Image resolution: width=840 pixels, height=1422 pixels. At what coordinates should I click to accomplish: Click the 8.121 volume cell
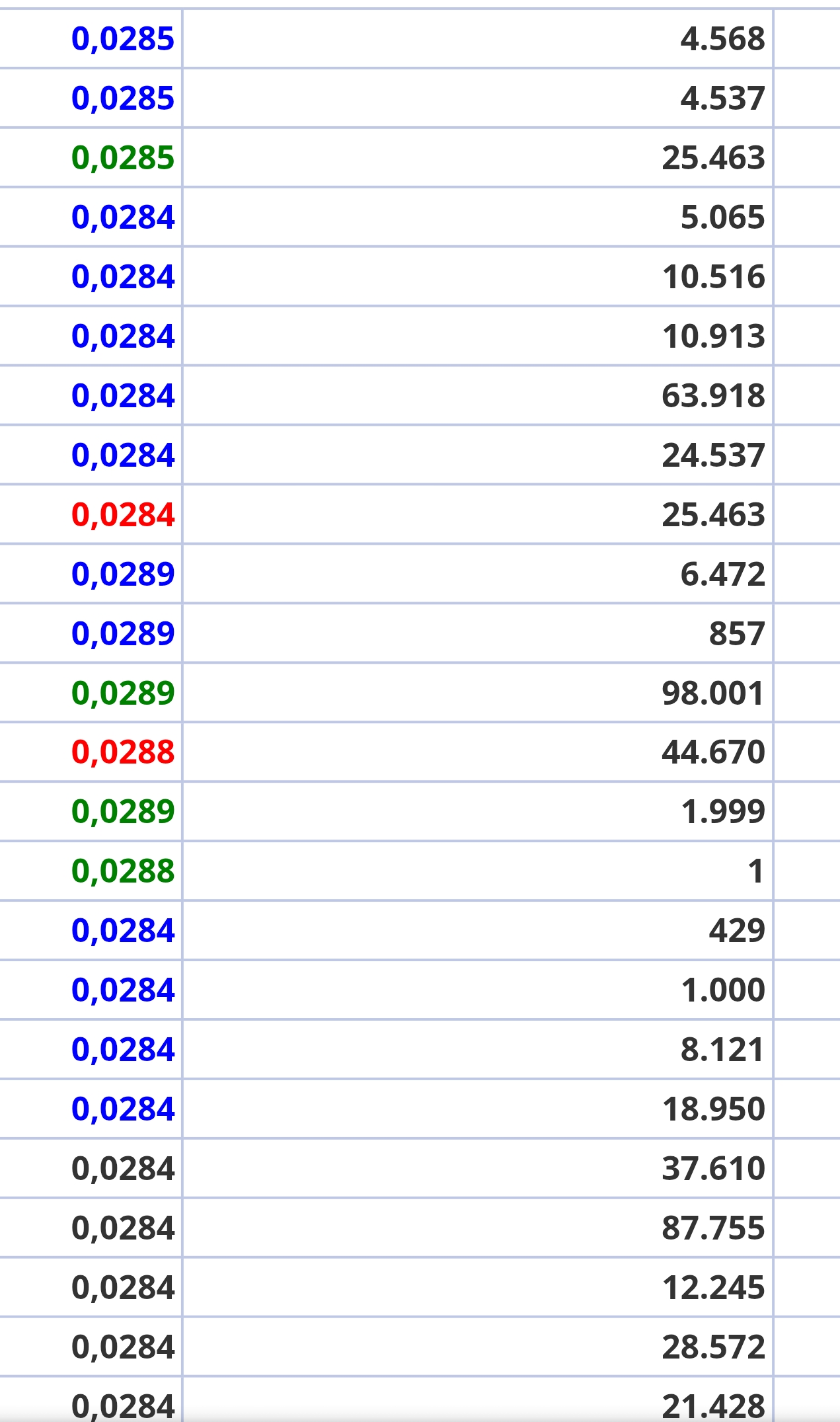click(x=478, y=1049)
